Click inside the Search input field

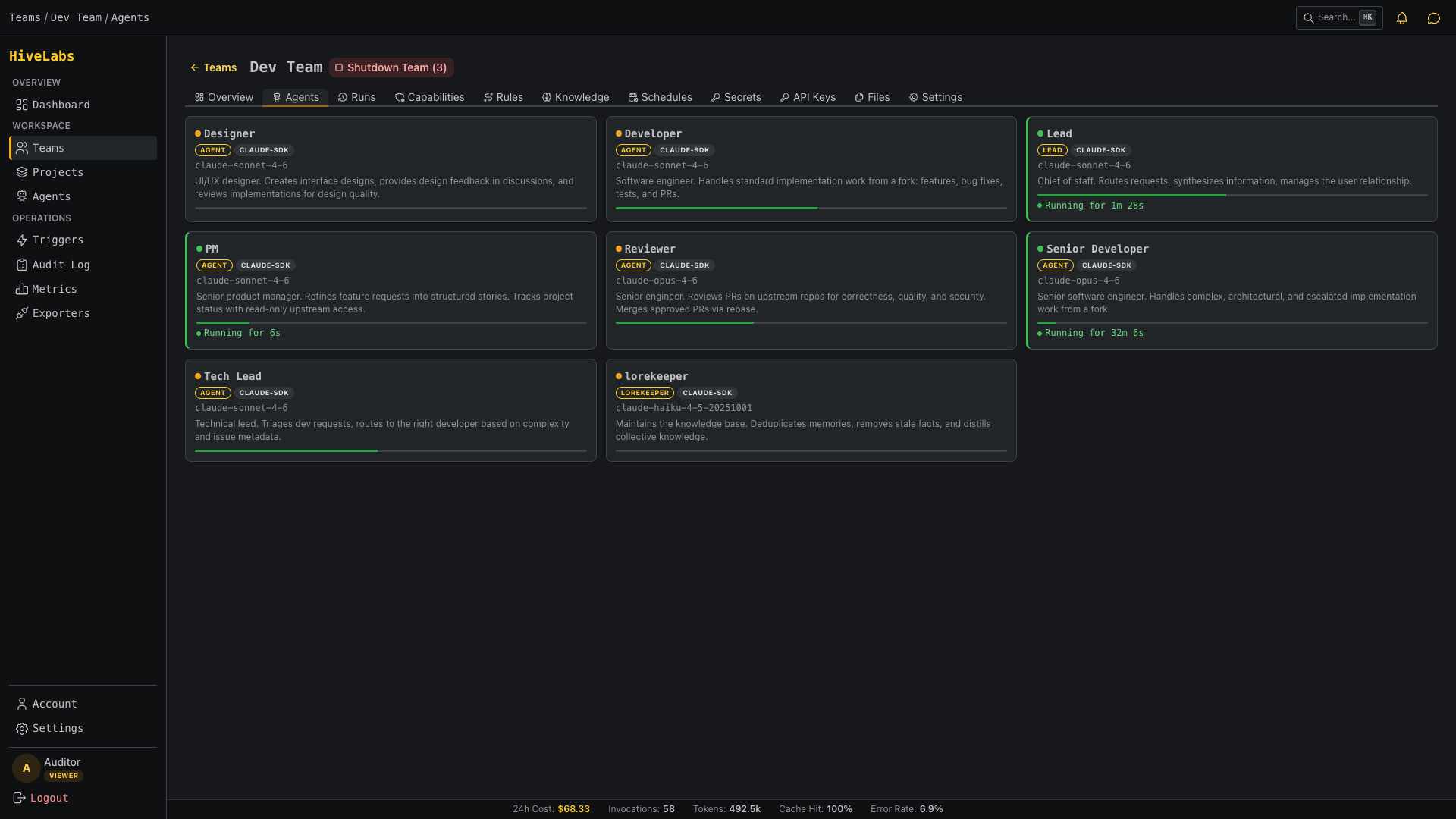click(x=1339, y=17)
